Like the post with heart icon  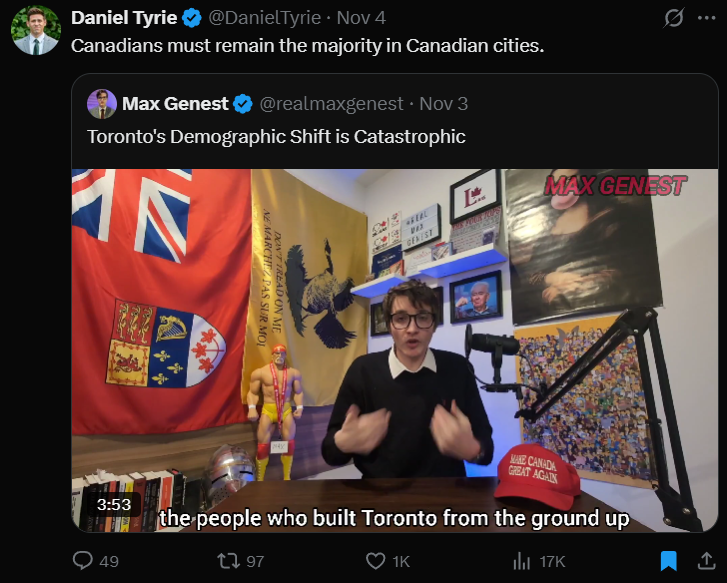click(x=375, y=561)
